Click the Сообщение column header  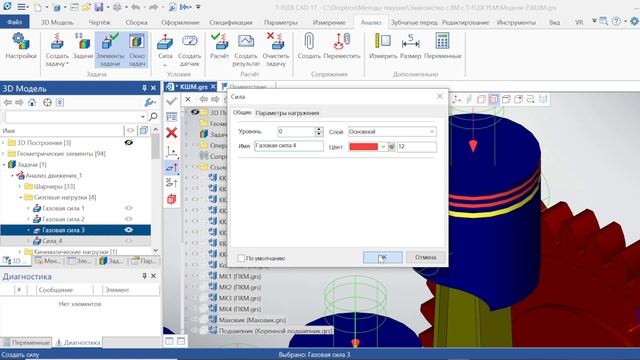tap(56, 290)
